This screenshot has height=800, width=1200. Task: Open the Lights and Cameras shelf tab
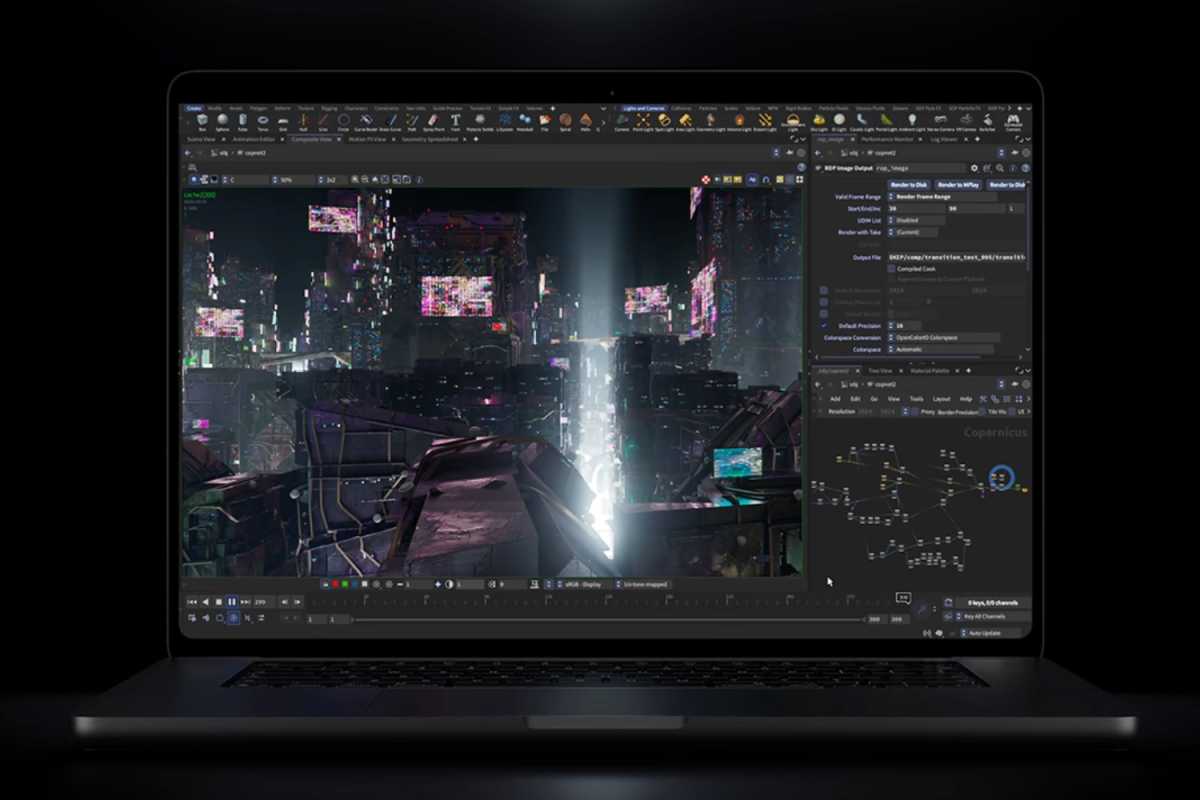644,108
